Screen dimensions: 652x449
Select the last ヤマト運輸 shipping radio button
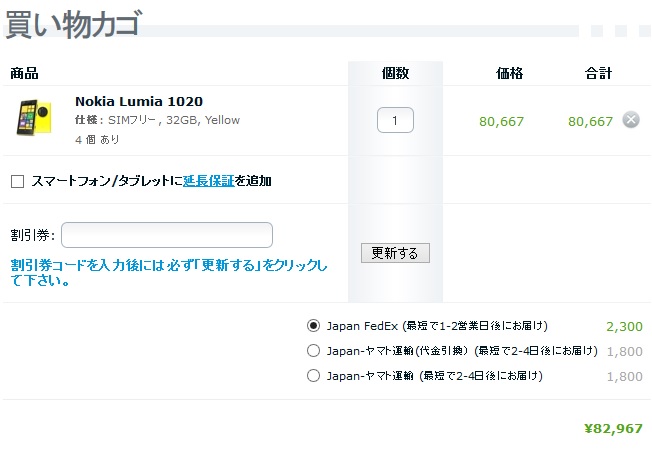(x=313, y=376)
